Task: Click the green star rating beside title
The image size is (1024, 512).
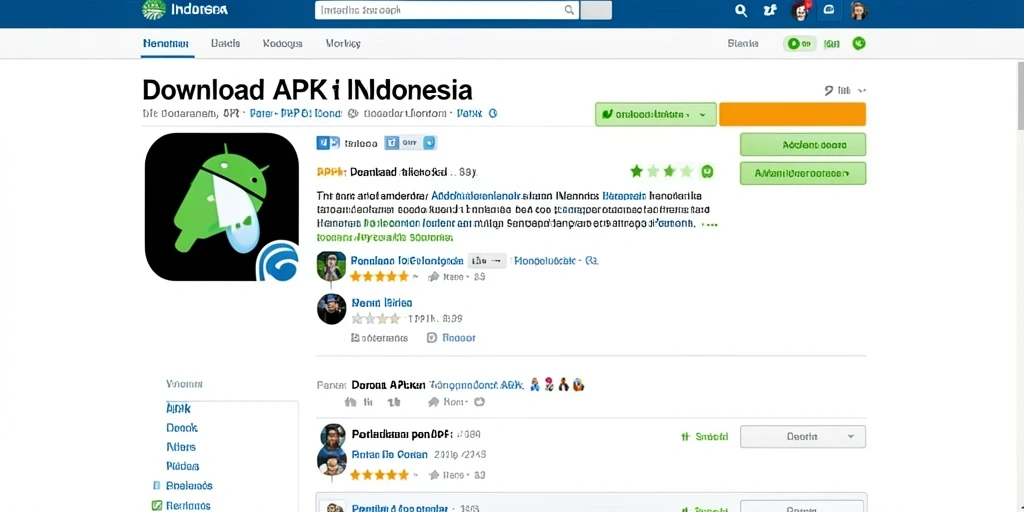Action: tap(660, 172)
